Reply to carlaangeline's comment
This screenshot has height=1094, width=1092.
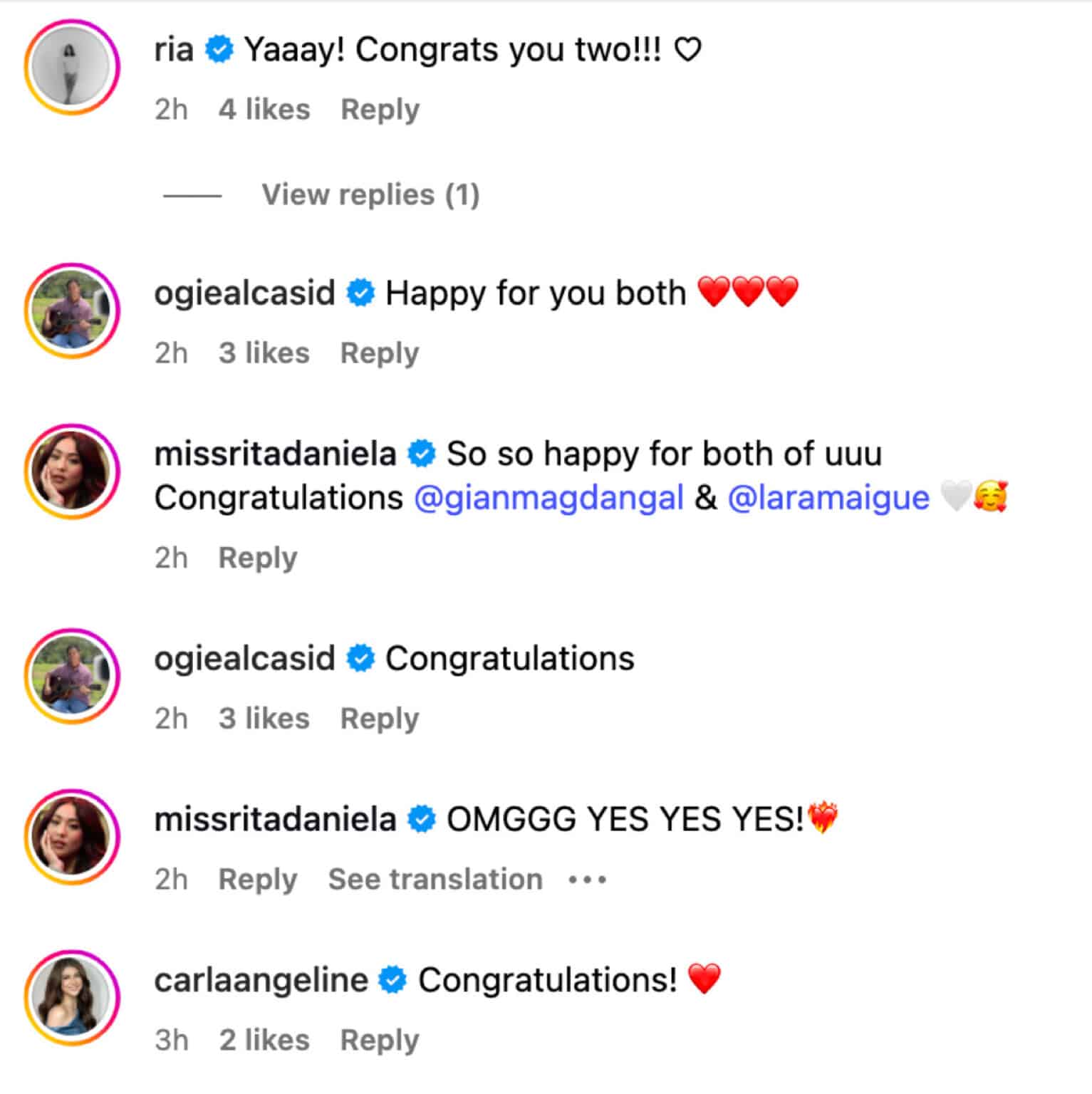coord(380,1039)
